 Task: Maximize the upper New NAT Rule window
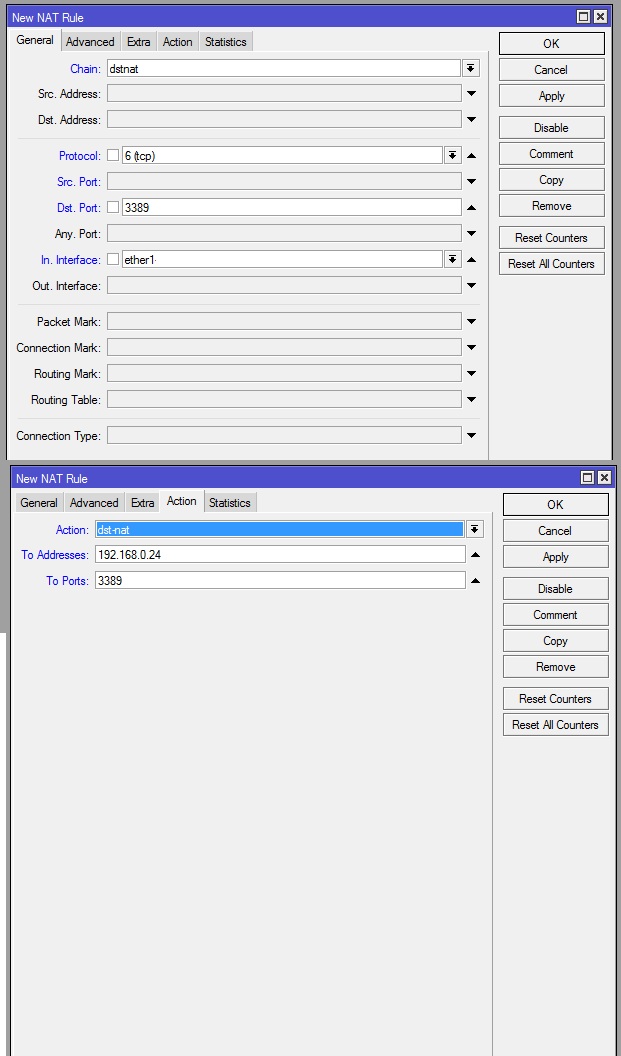tap(583, 17)
